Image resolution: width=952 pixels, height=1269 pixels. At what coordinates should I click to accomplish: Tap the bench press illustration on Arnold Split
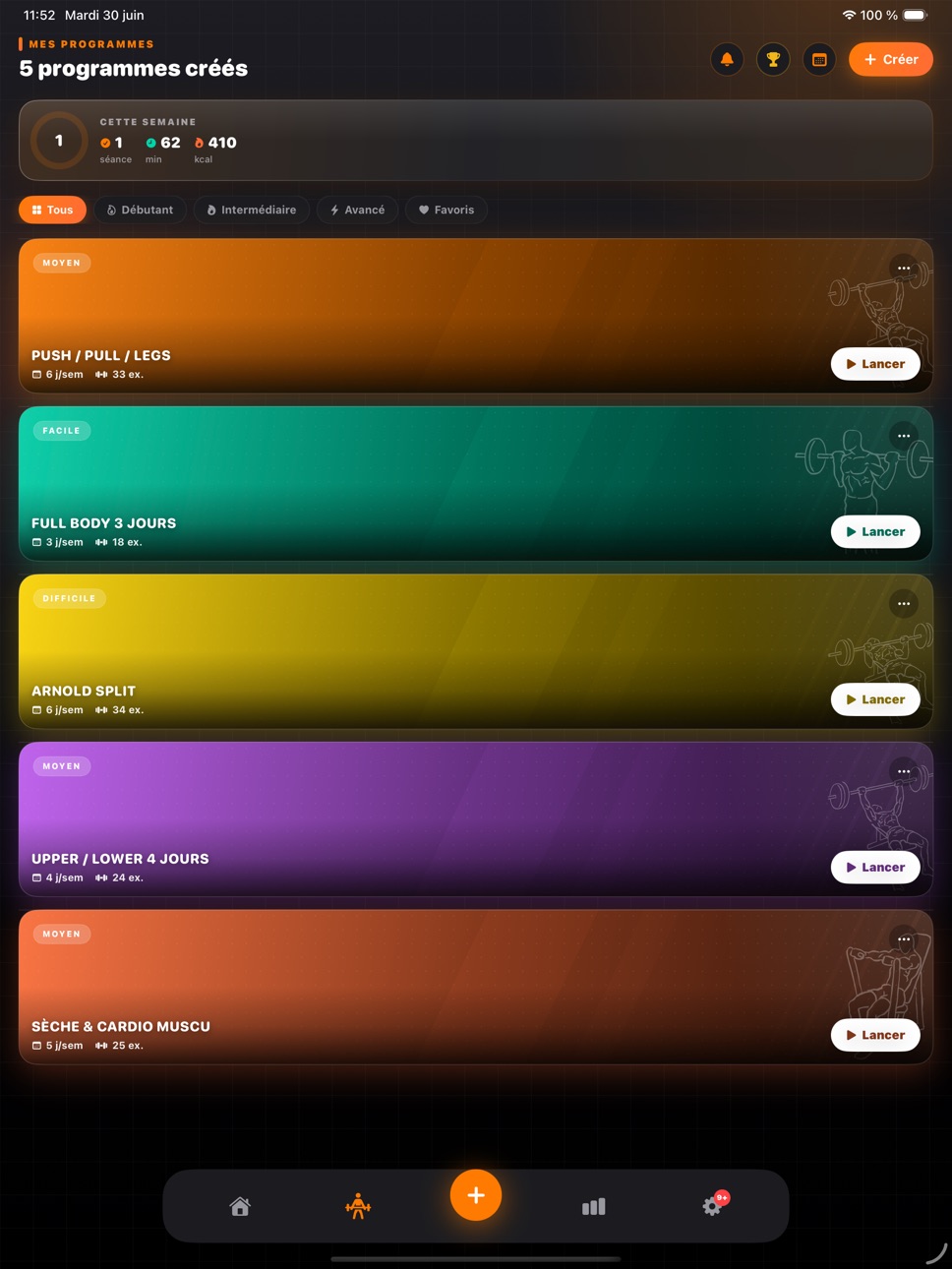pos(880,654)
